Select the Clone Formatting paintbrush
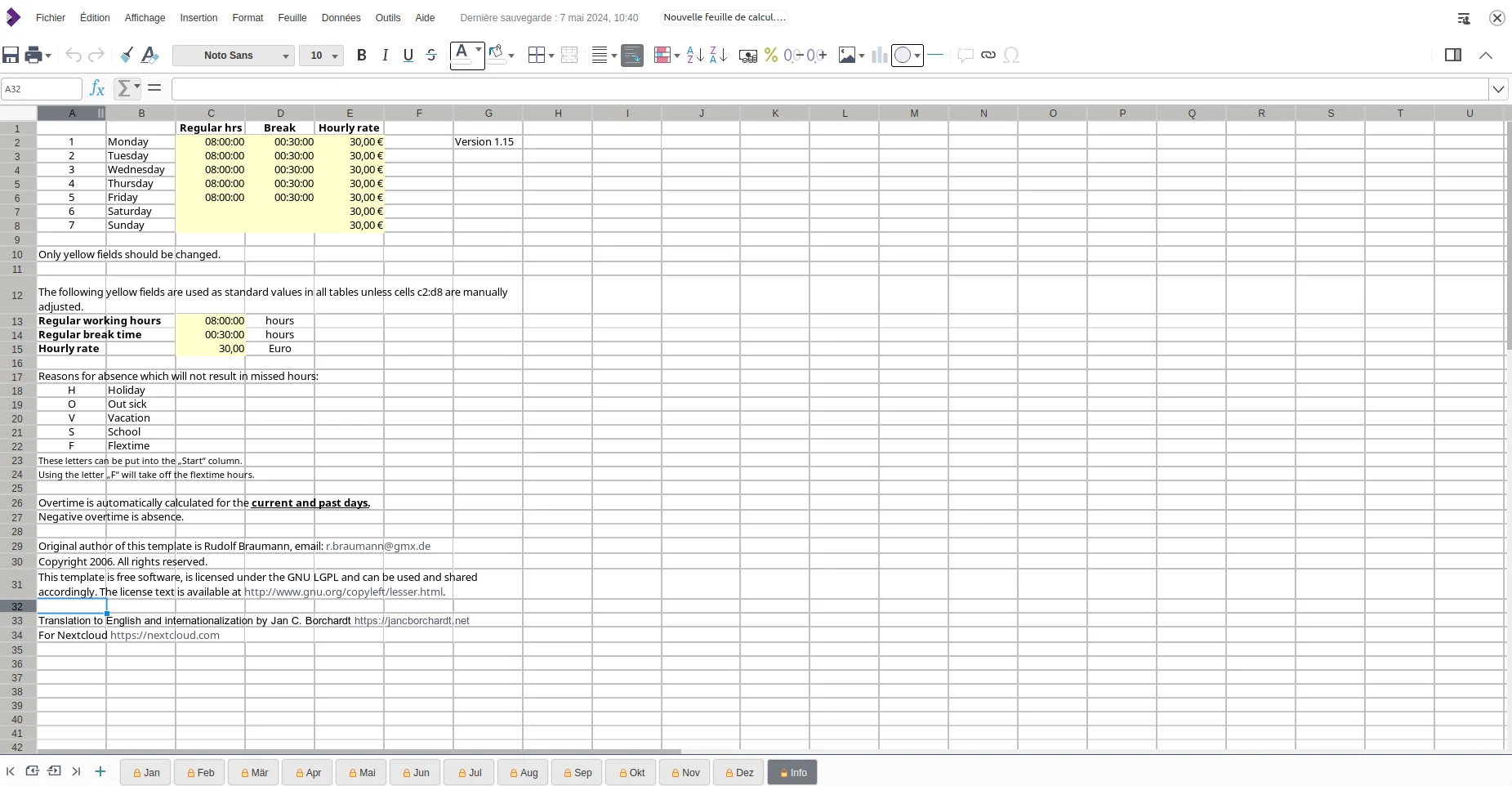Image resolution: width=1512 pixels, height=786 pixels. click(x=127, y=56)
